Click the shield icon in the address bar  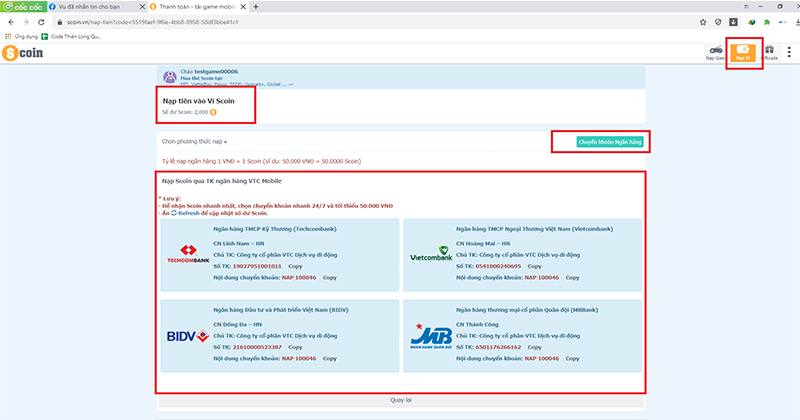(x=718, y=22)
